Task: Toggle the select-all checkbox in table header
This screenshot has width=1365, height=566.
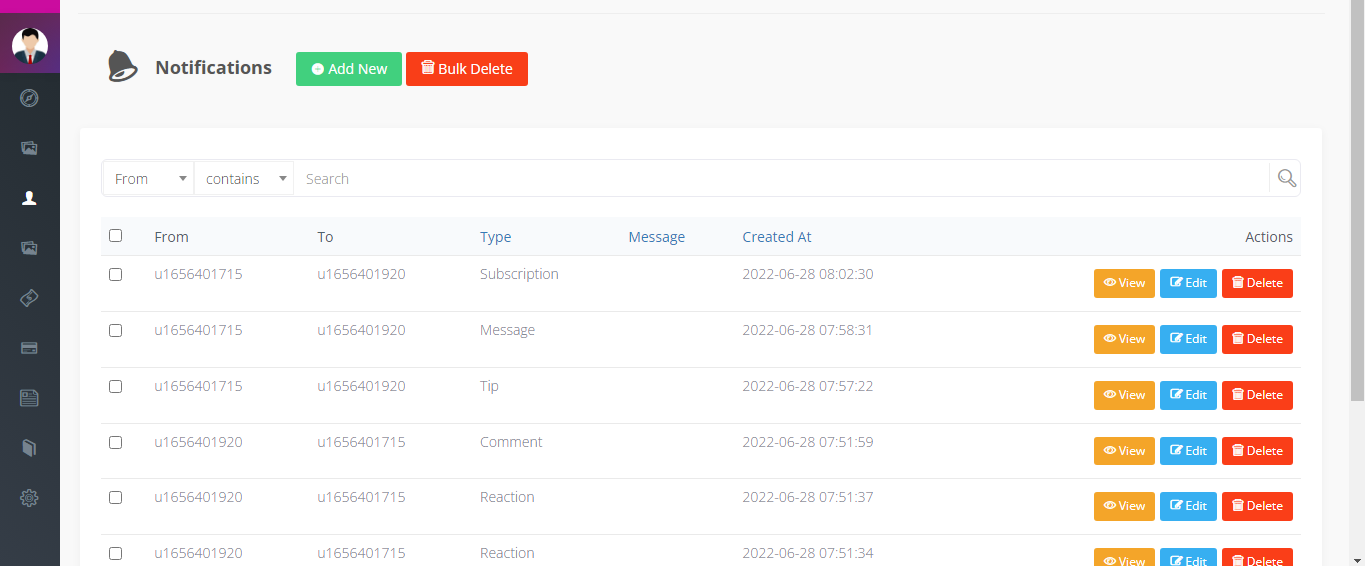Action: pos(115,236)
